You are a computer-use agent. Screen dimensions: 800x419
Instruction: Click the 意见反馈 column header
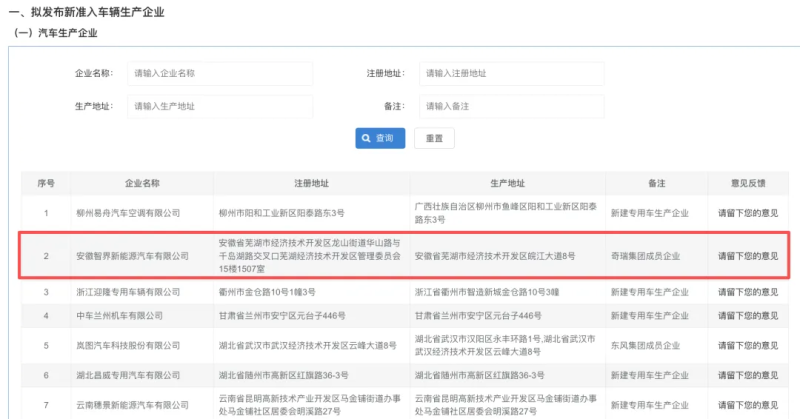[x=748, y=183]
